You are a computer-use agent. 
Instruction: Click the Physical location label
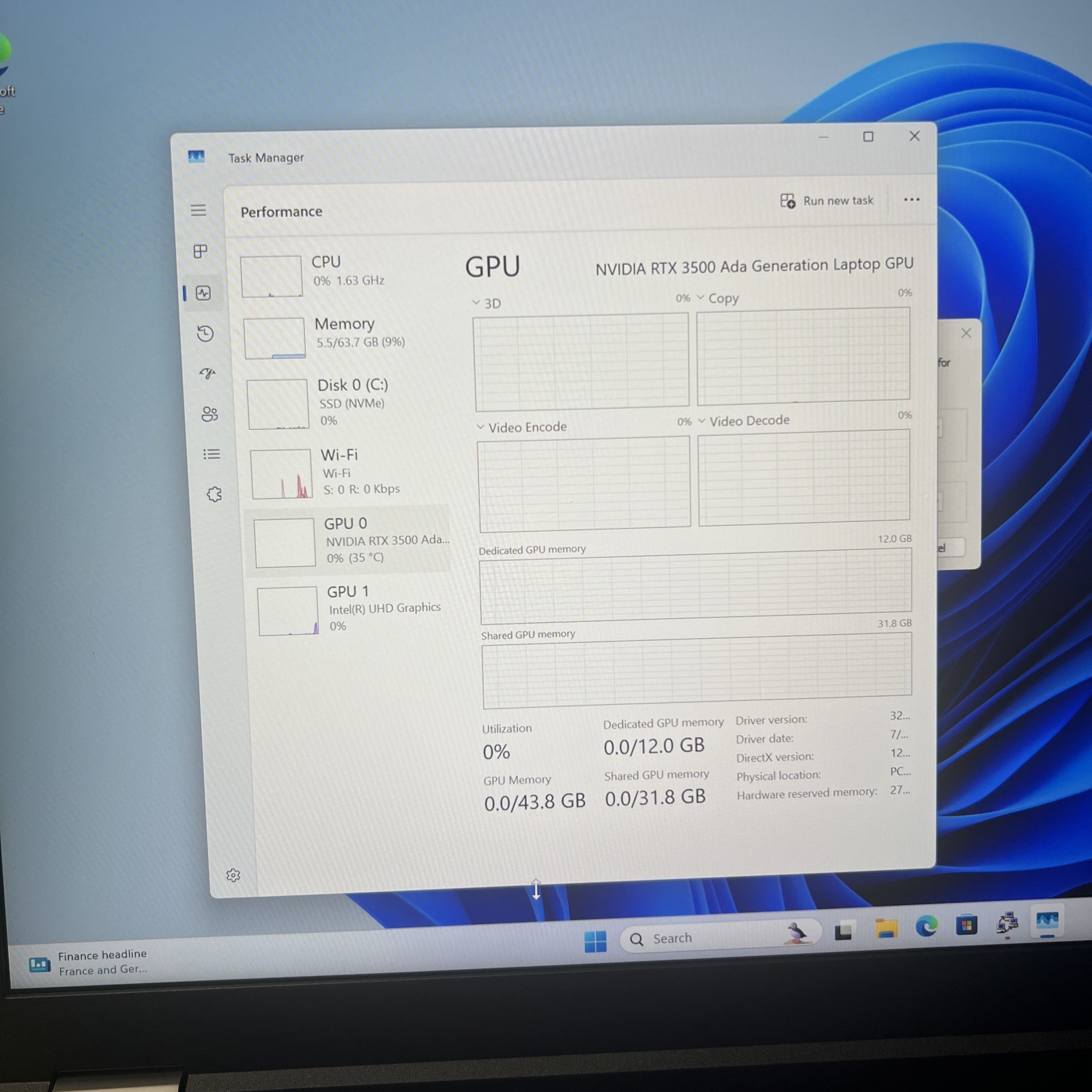tap(779, 776)
